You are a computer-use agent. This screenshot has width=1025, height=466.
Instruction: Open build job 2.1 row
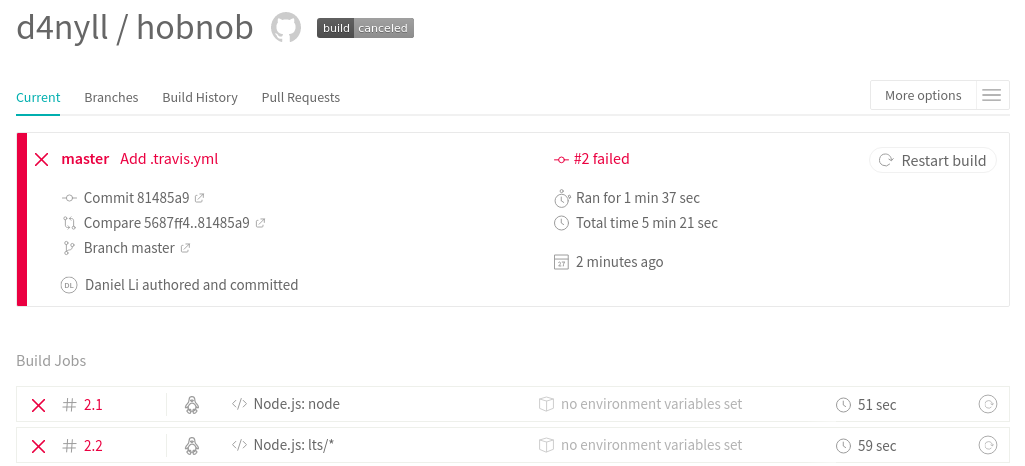click(x=93, y=405)
